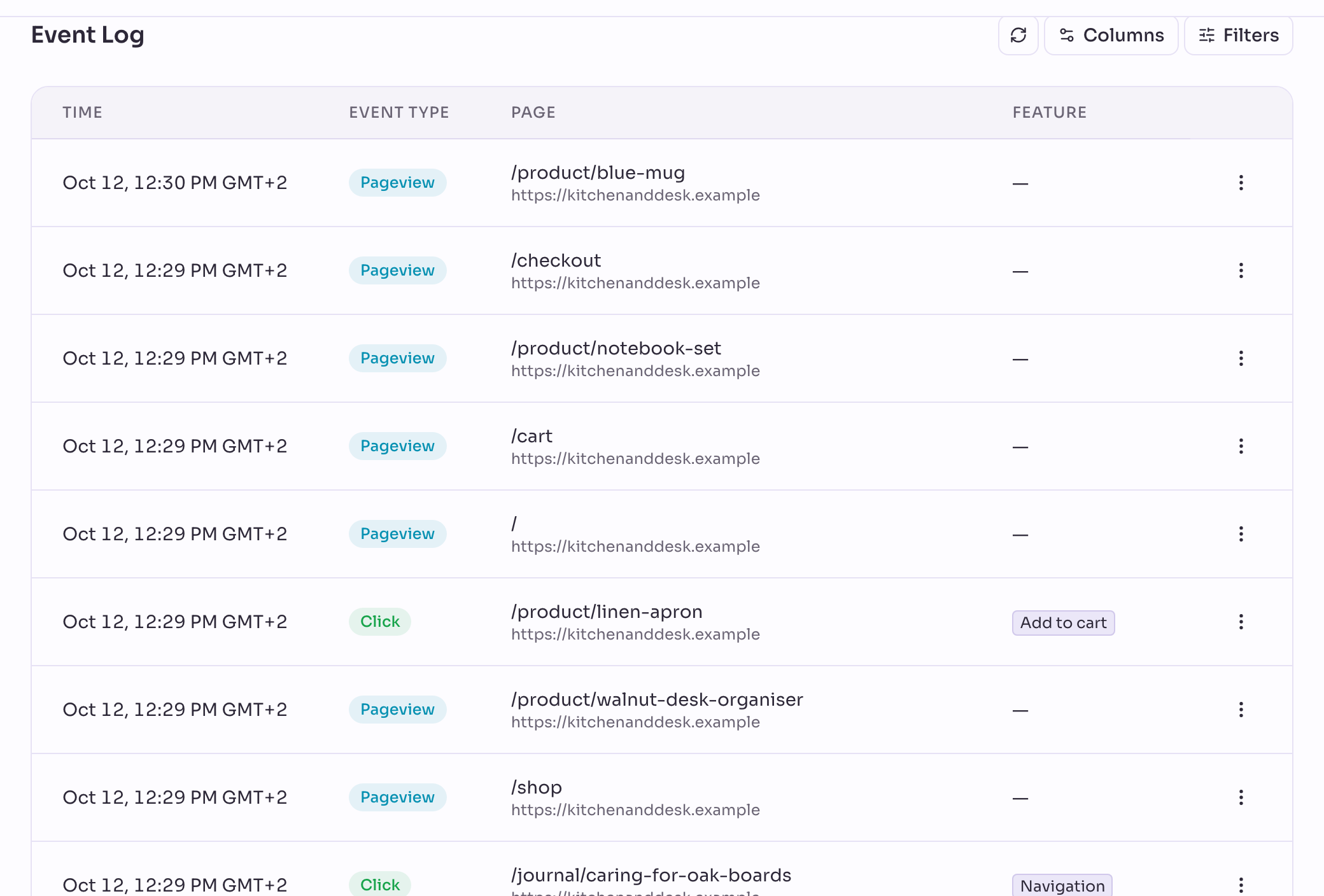The width and height of the screenshot is (1324, 896).
Task: Select the Add to cart feature tag
Action: coord(1063,622)
